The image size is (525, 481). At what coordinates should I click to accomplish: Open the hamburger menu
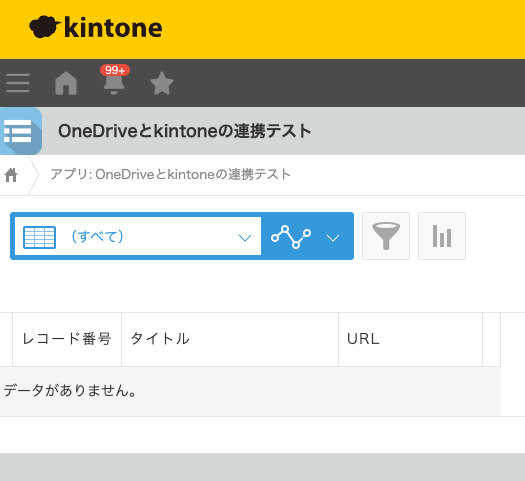(18, 83)
